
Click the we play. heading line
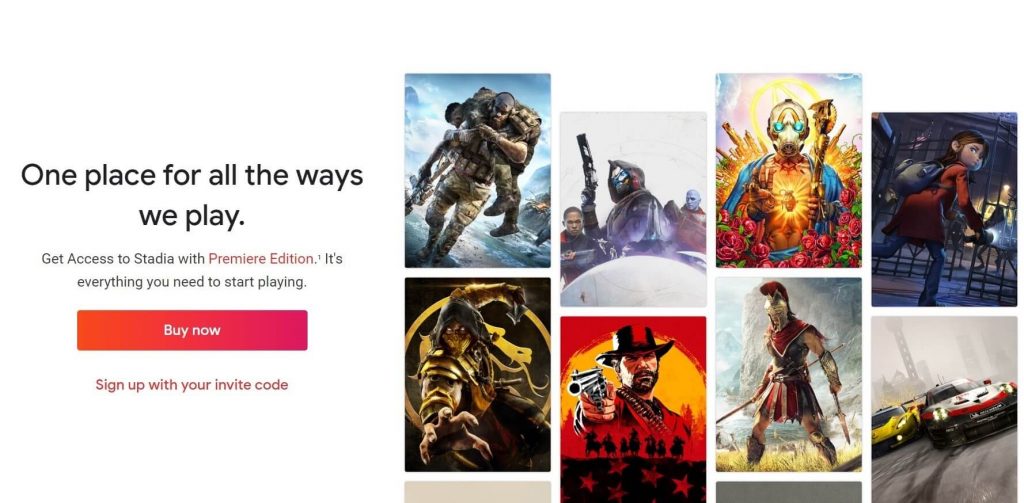tap(192, 216)
